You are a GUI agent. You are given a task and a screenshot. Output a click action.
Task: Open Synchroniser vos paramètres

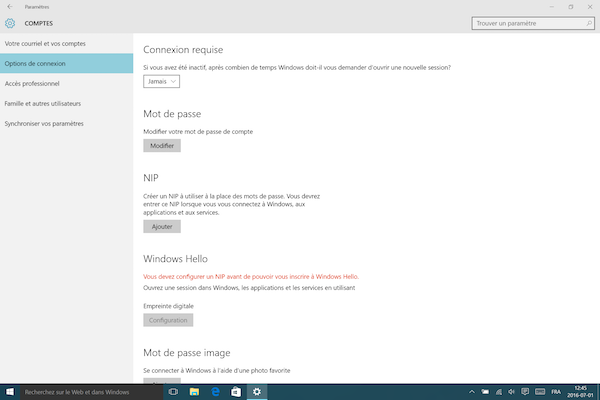click(x=67, y=124)
